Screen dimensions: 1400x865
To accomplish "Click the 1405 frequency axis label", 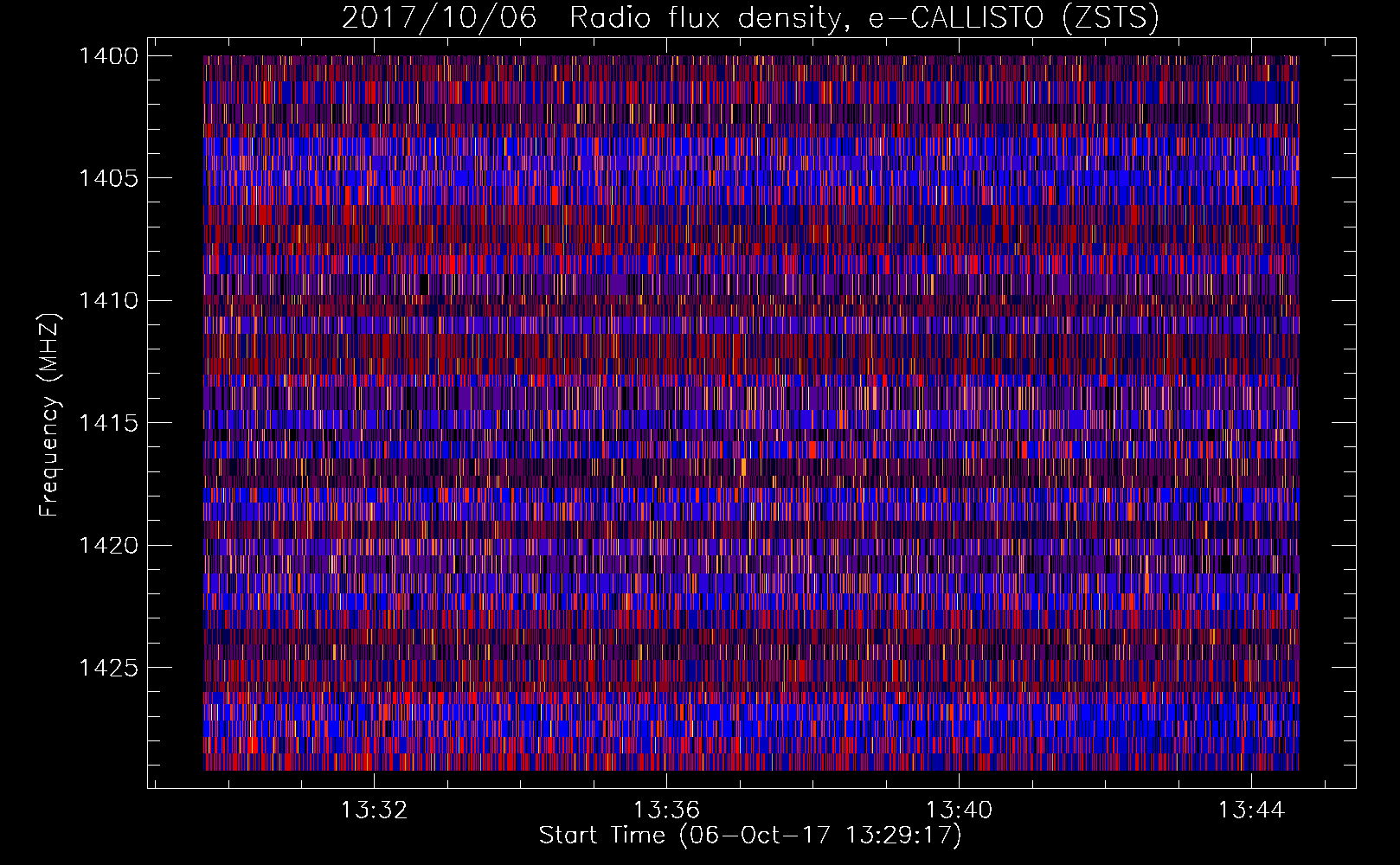I will tap(108, 178).
